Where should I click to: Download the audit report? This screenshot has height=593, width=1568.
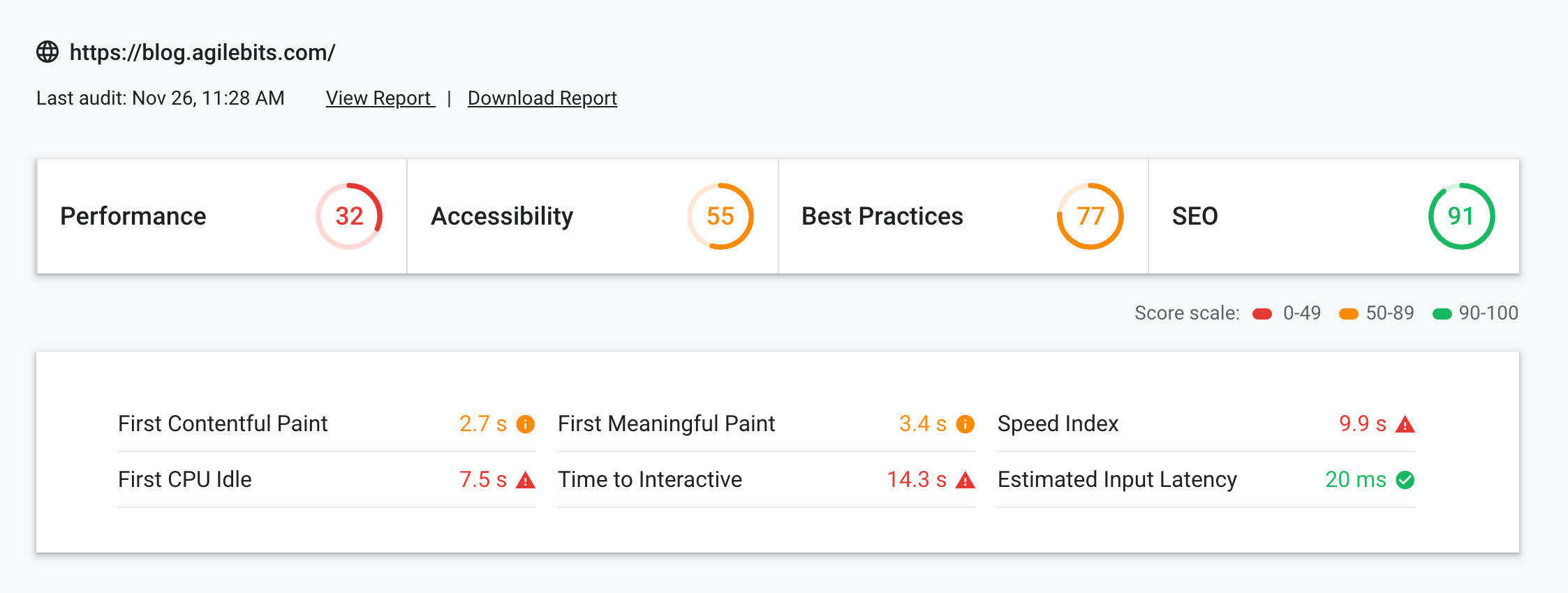542,98
